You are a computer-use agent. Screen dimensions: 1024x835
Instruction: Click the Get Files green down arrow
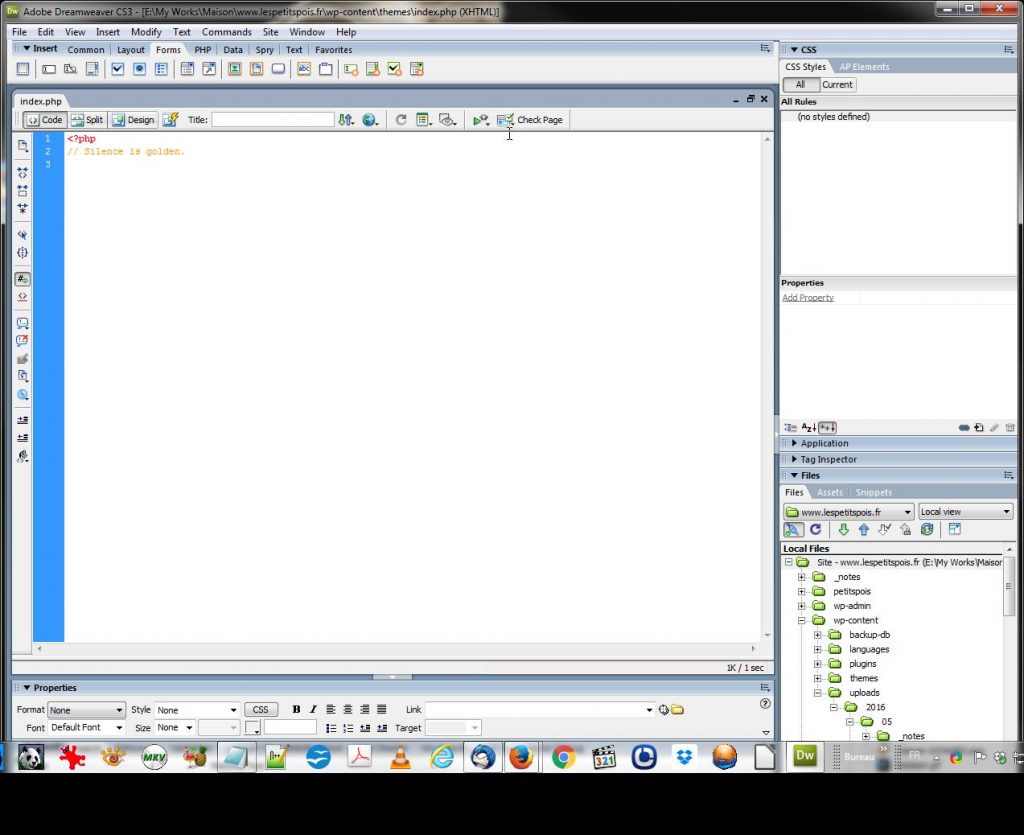pos(843,530)
